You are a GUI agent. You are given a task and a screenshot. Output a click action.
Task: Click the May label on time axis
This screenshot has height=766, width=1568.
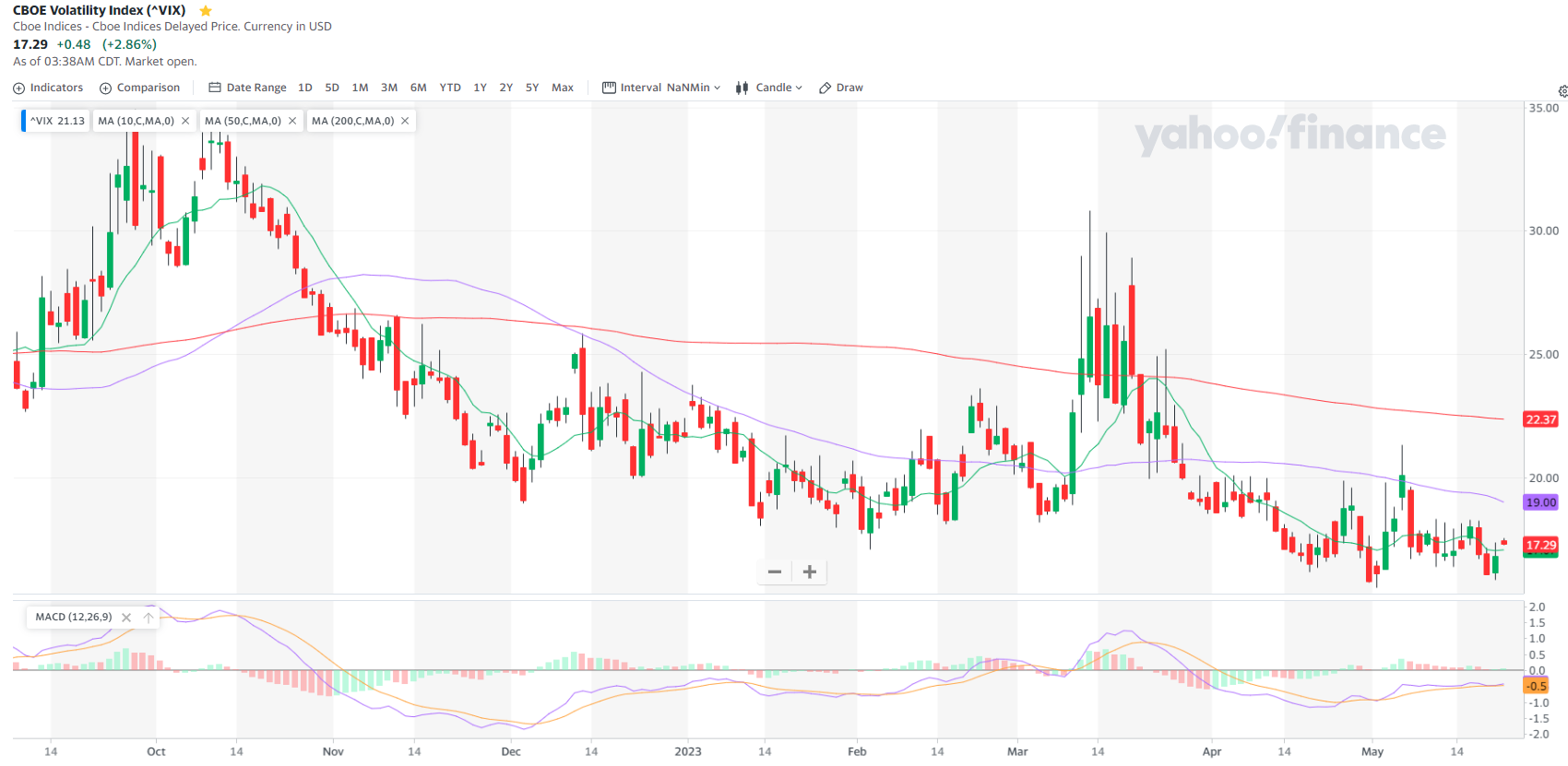point(1372,751)
